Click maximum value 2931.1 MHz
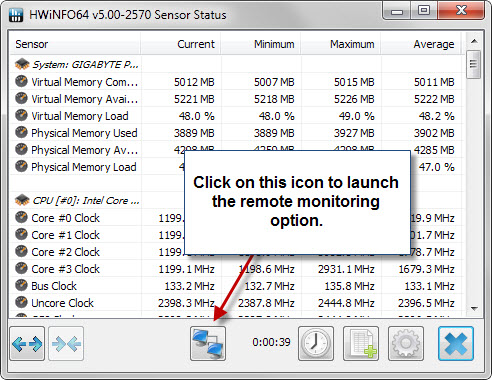 pyautogui.click(x=346, y=269)
